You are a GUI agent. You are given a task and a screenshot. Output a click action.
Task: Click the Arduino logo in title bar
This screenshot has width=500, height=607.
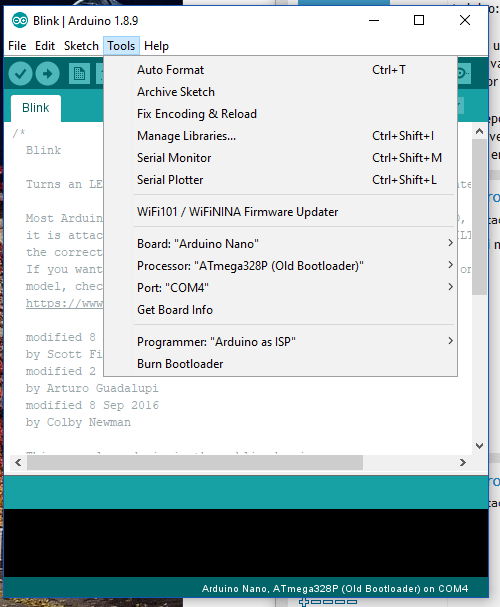20,20
